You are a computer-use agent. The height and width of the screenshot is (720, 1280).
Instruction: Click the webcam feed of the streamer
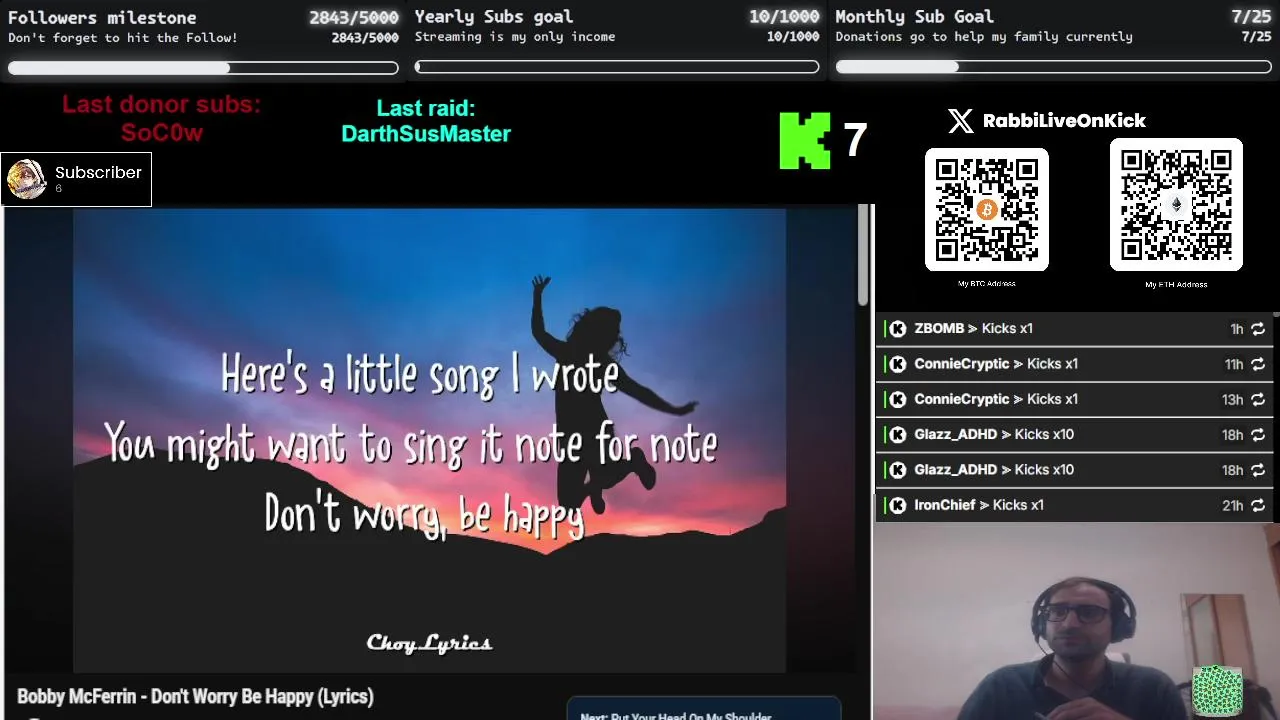[1077, 621]
